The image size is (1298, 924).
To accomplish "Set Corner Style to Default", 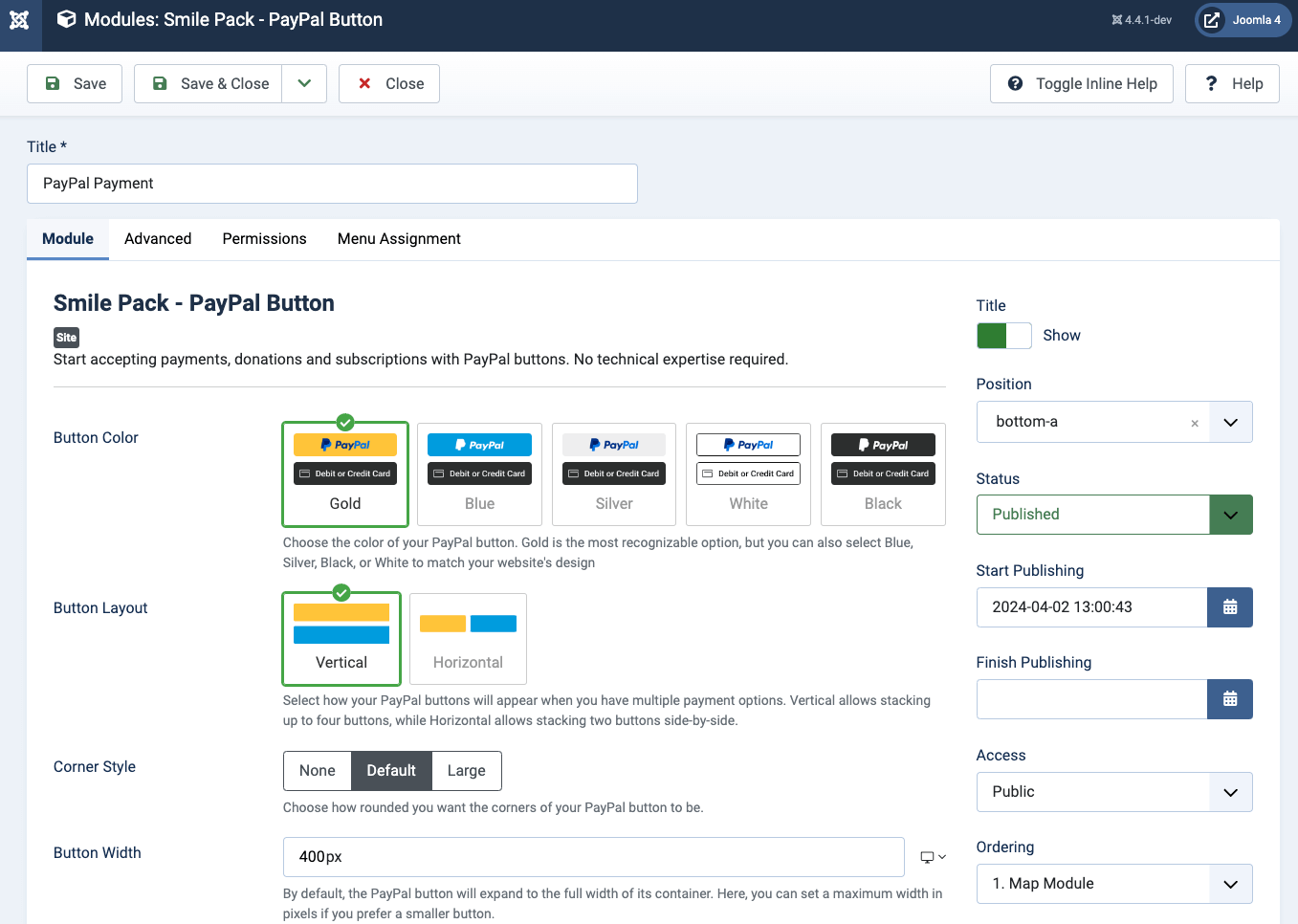I will (391, 771).
